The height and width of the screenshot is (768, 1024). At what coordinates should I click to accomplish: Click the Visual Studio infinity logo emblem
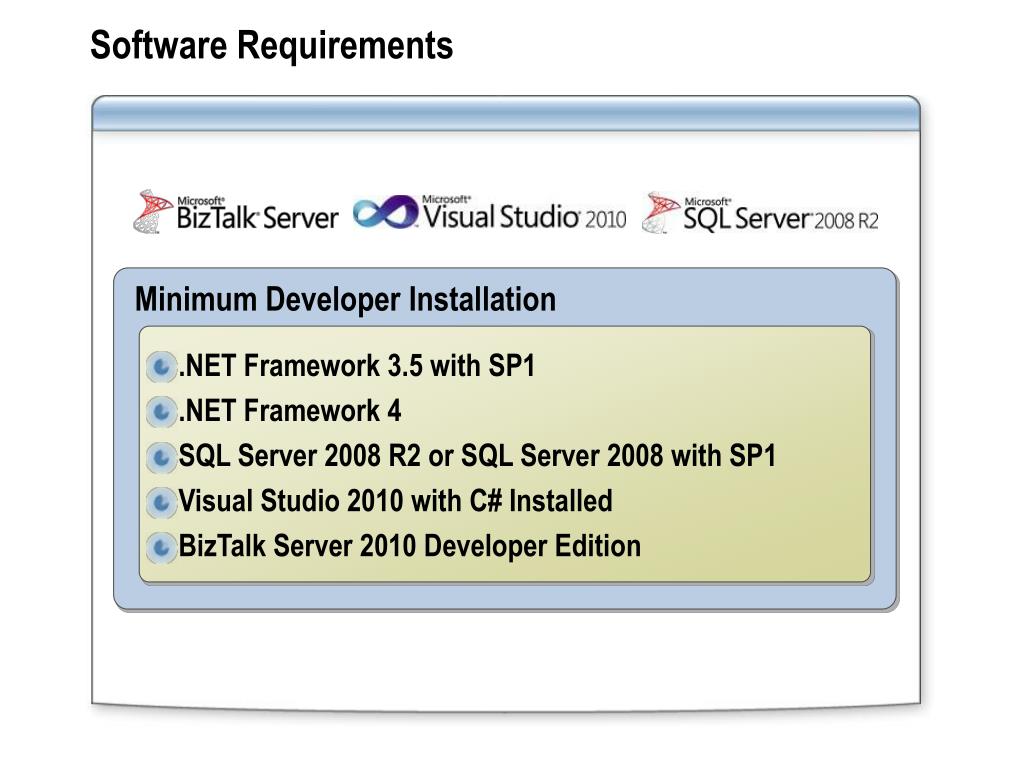click(385, 212)
